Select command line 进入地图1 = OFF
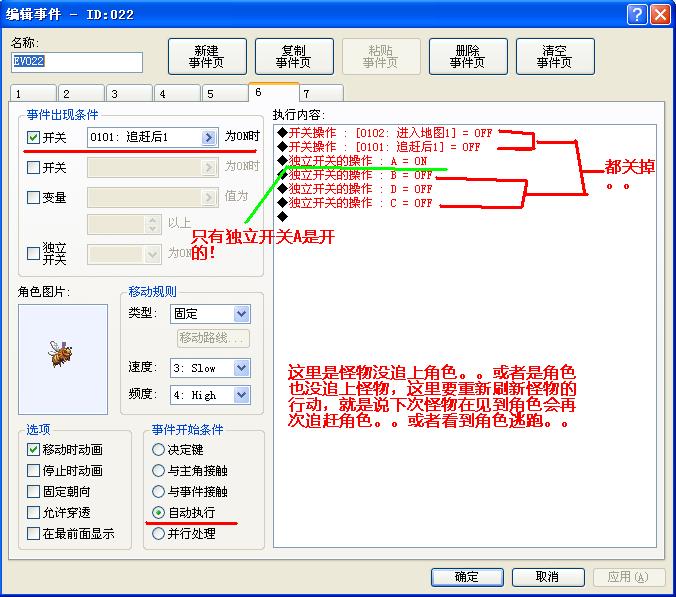This screenshot has height=597, width=676. coord(385,133)
